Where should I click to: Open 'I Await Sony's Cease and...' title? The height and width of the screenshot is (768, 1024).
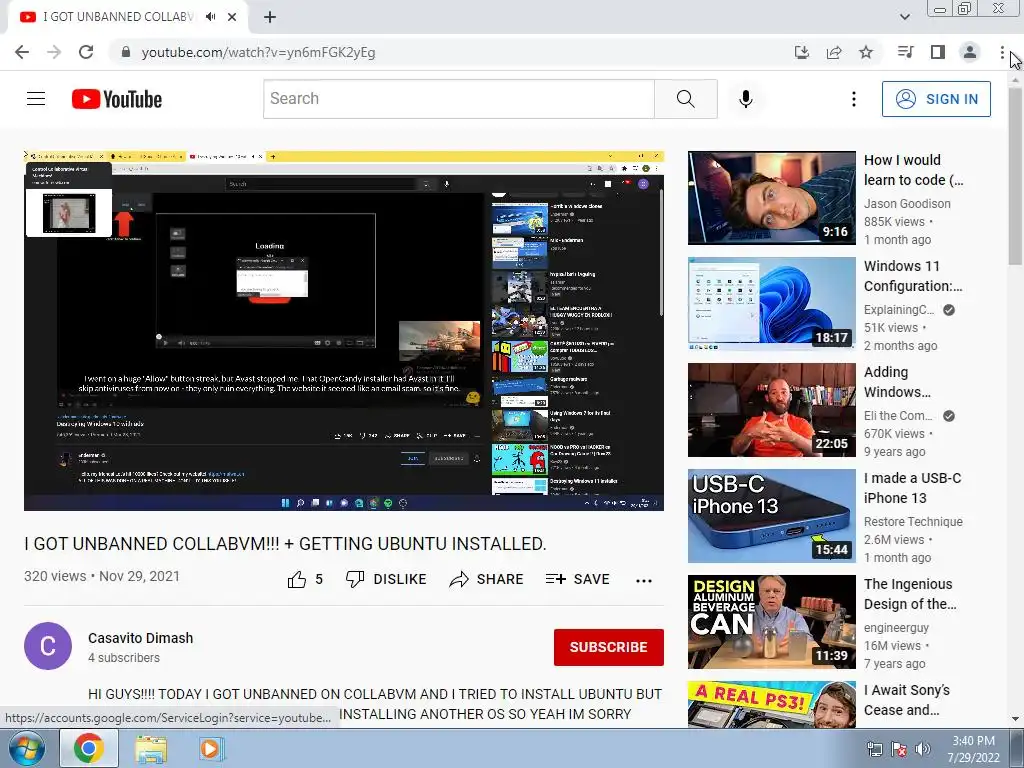click(906, 699)
